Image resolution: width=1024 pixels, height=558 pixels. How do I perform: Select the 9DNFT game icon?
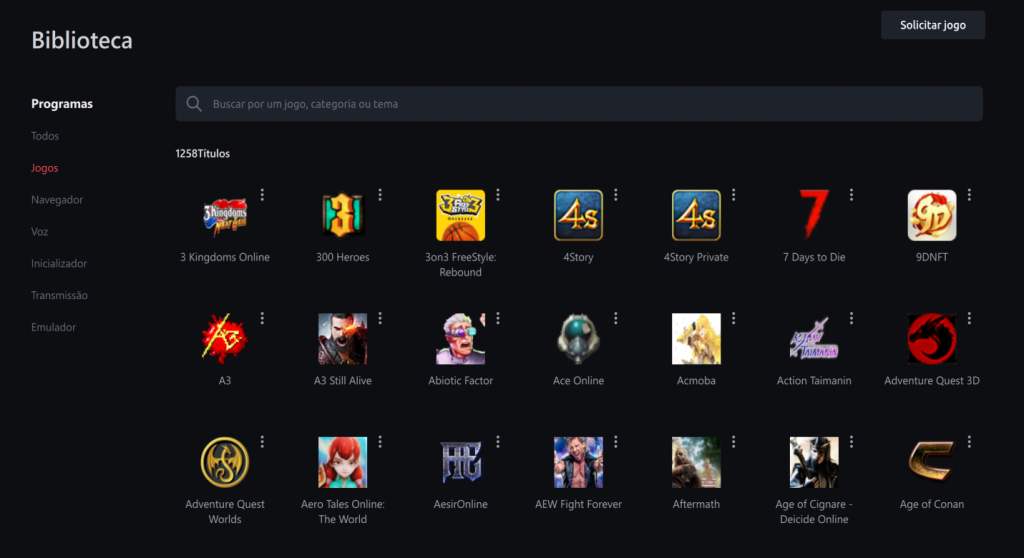(931, 215)
